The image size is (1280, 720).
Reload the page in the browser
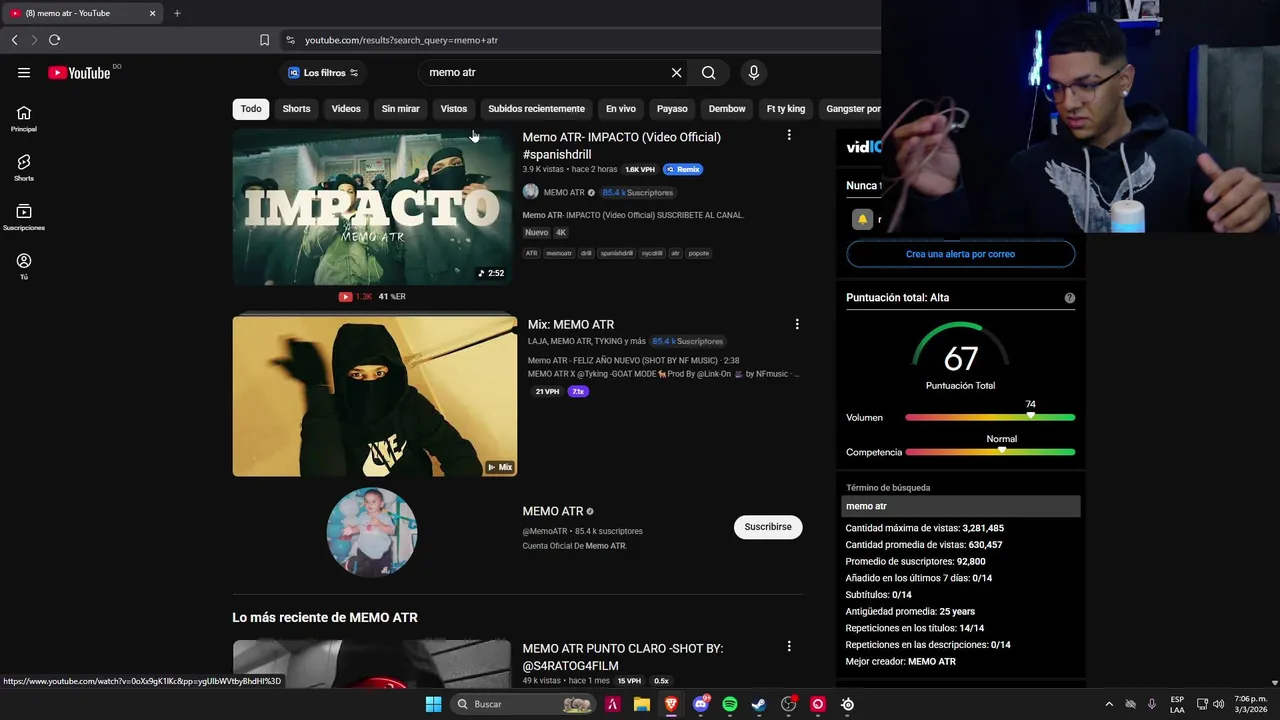[x=54, y=40]
